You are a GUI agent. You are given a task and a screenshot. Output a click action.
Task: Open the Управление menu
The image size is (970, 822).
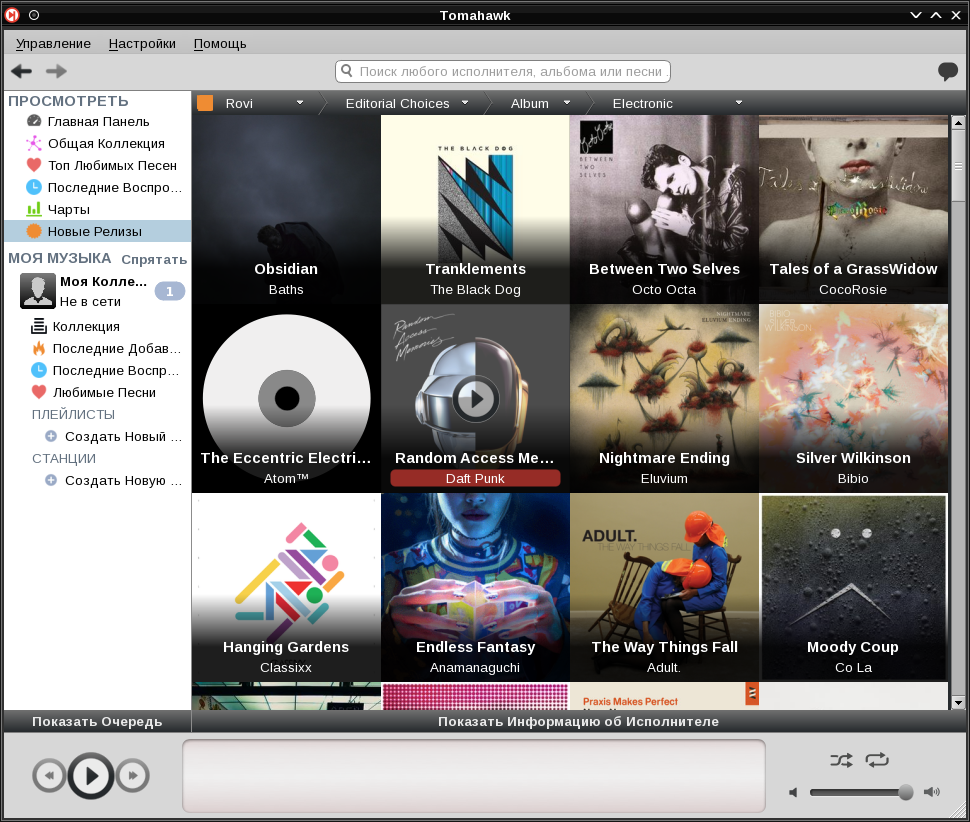click(x=53, y=43)
